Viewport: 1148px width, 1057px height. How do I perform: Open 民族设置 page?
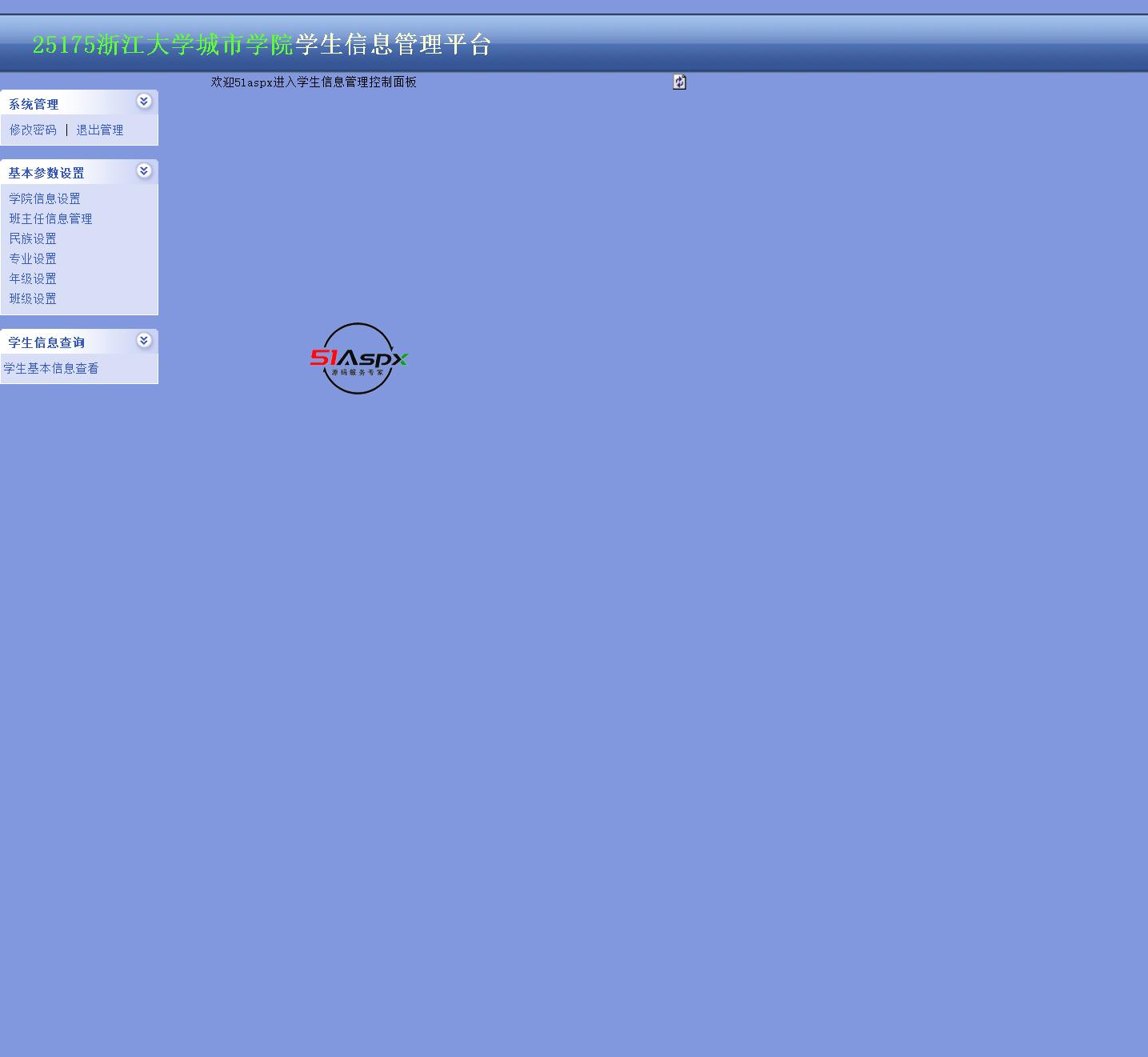tap(33, 238)
